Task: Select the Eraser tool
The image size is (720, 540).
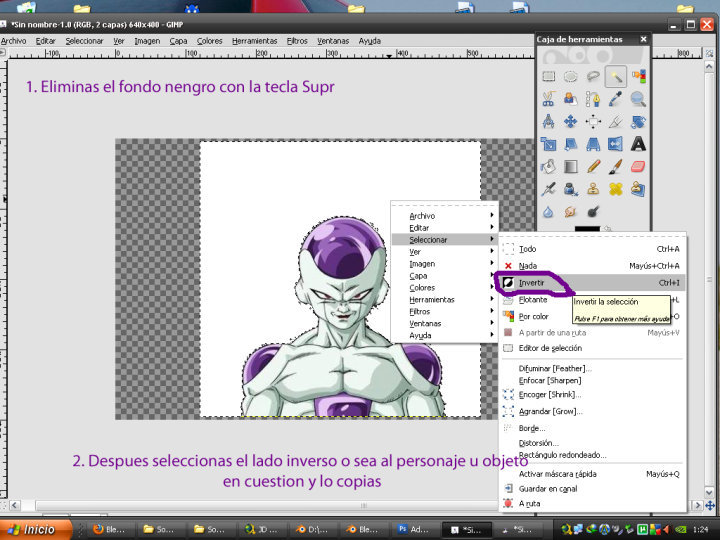Action: pos(638,166)
